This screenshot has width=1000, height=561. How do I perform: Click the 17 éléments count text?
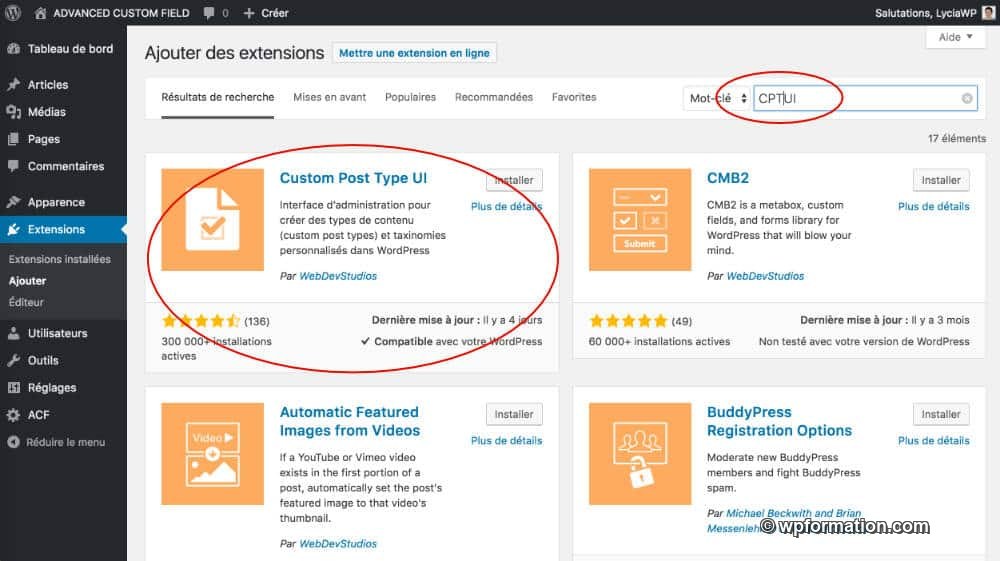[957, 138]
